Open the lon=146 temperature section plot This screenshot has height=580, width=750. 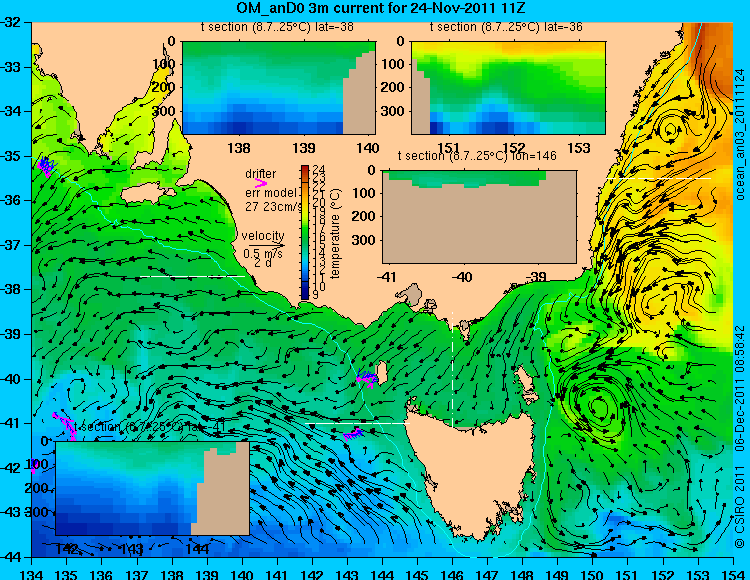point(479,217)
